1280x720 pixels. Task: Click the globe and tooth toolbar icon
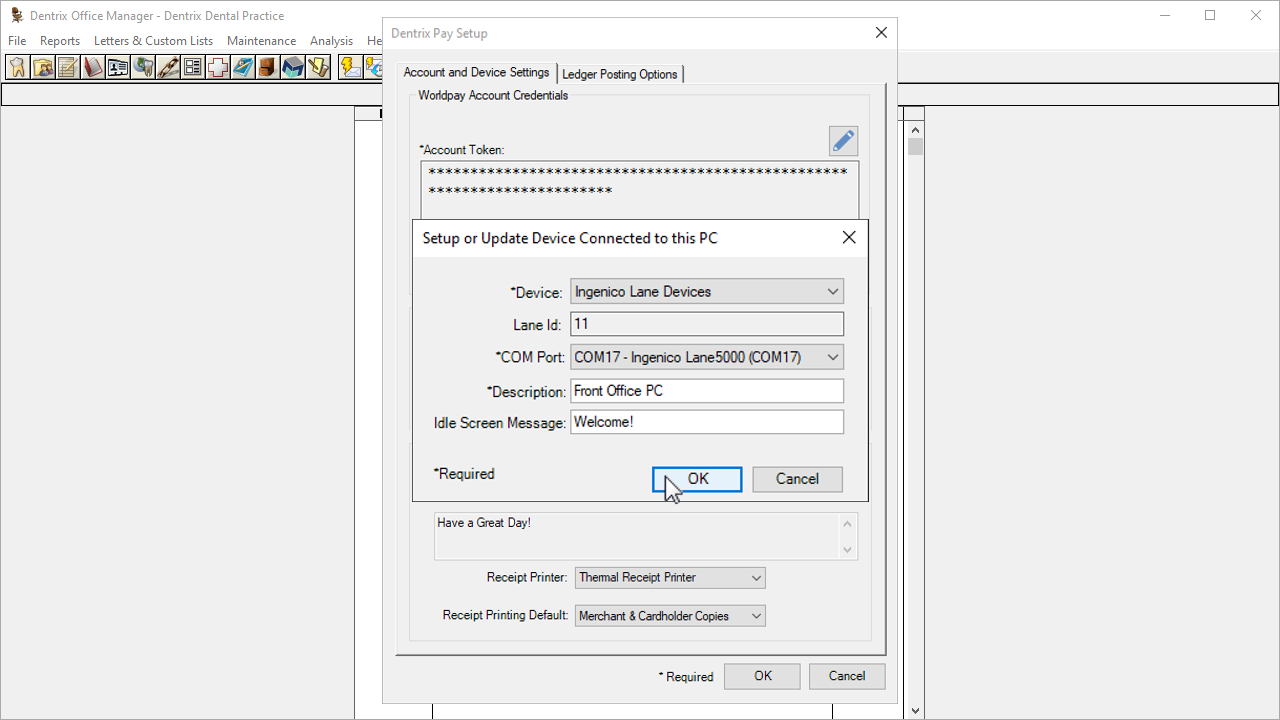point(143,67)
